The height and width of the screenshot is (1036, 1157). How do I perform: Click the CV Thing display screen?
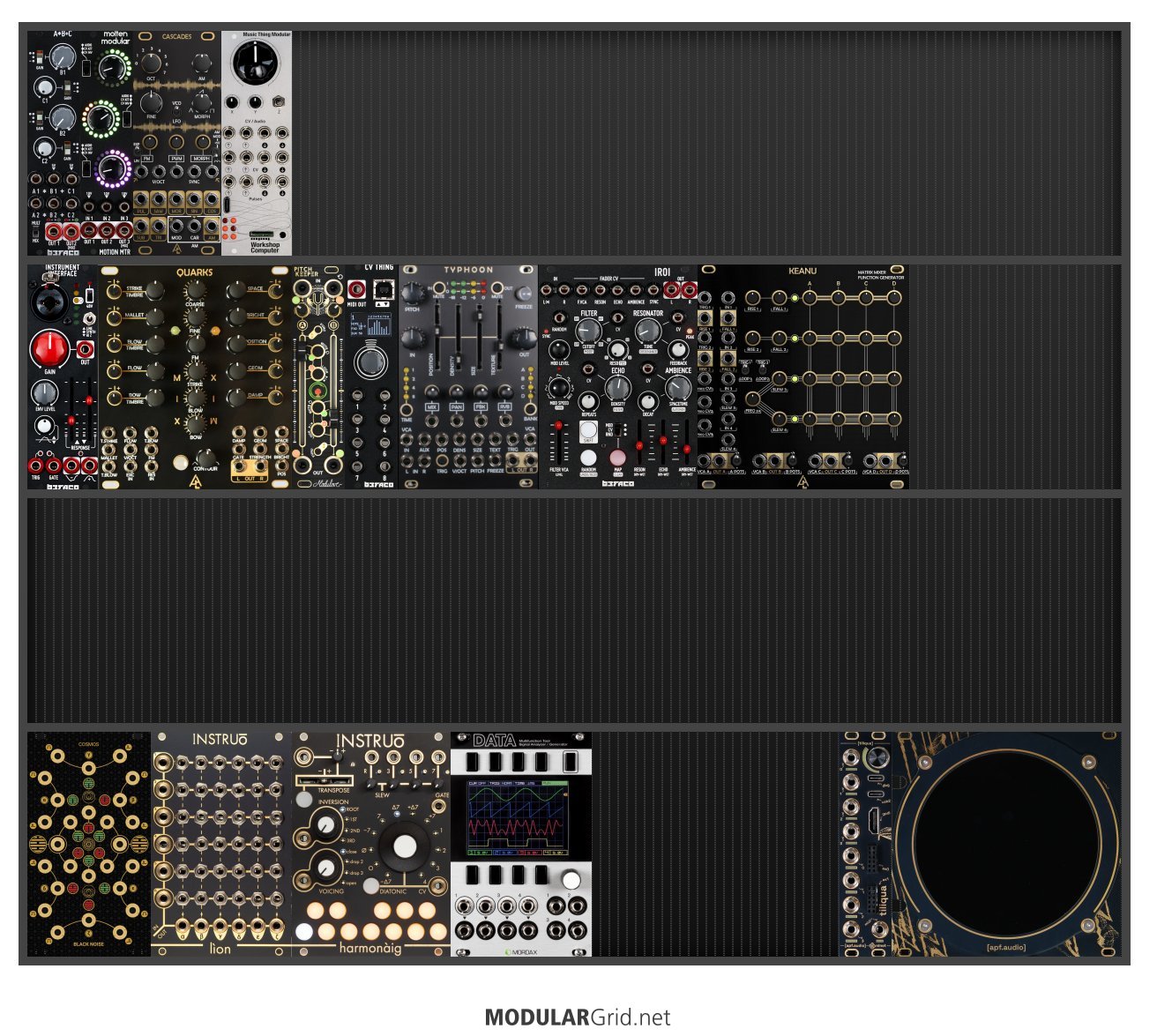tap(371, 325)
